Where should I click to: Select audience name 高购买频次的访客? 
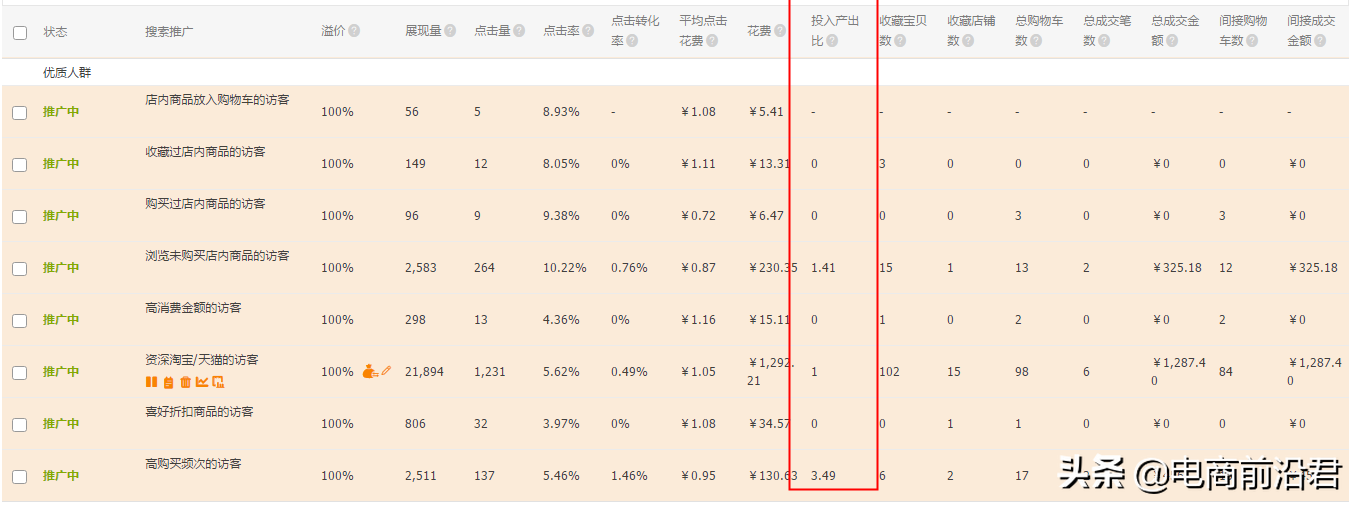pyautogui.click(x=193, y=464)
